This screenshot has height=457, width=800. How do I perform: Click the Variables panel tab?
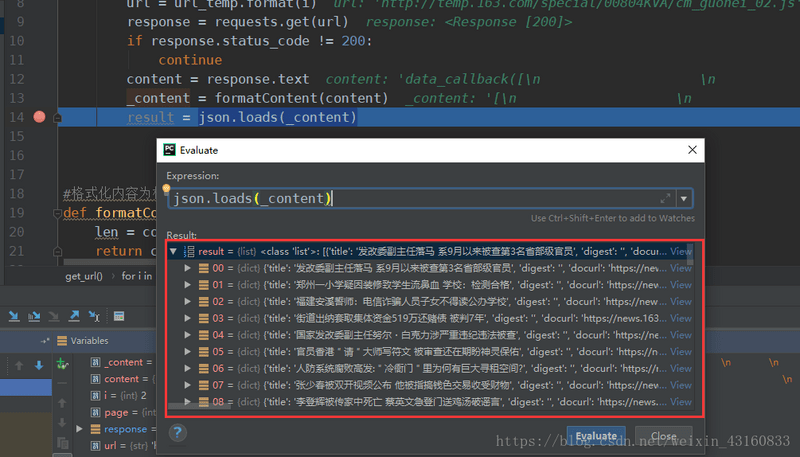(84, 341)
